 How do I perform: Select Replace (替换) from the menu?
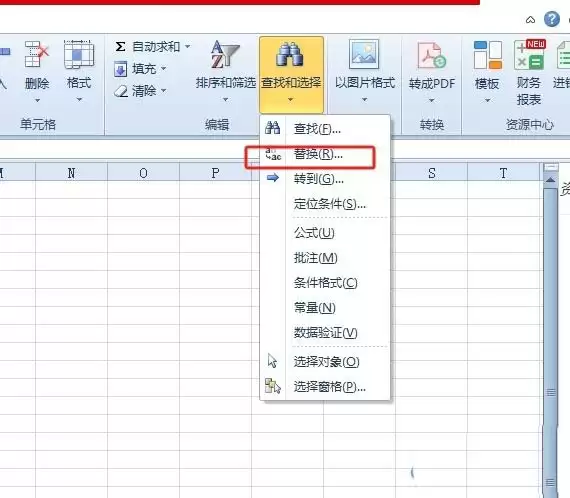point(318,154)
